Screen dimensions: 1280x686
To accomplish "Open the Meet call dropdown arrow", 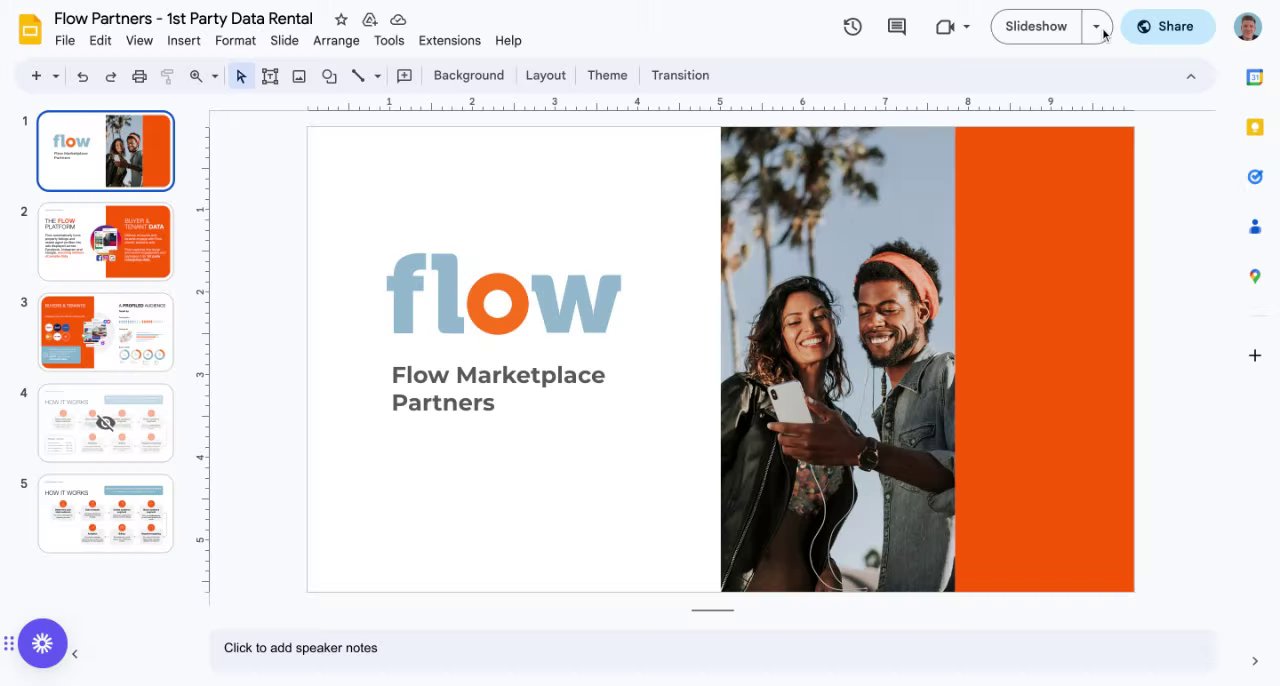I will 967,27.
